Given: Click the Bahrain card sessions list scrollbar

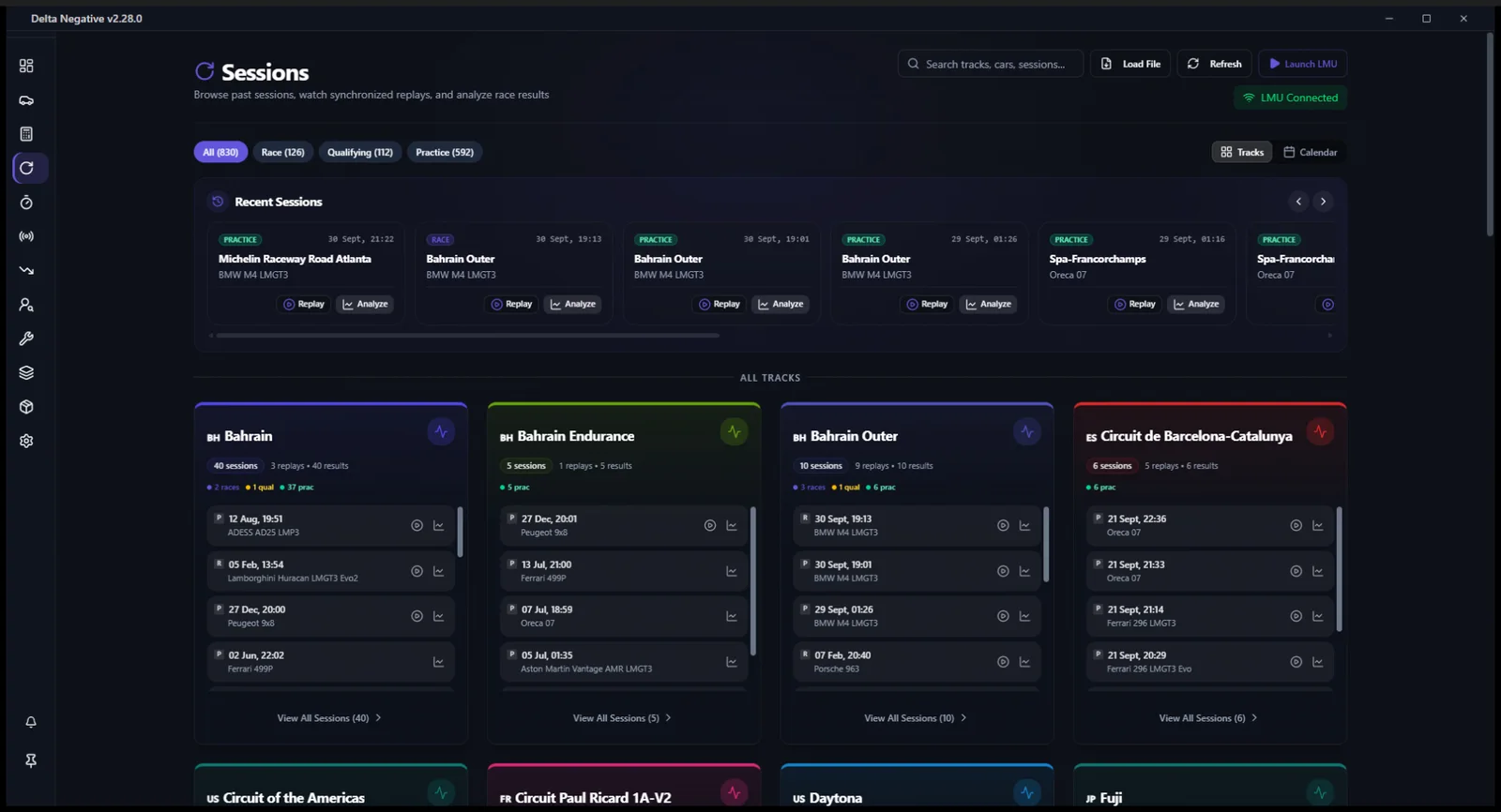Looking at the screenshot, I should [x=460, y=532].
